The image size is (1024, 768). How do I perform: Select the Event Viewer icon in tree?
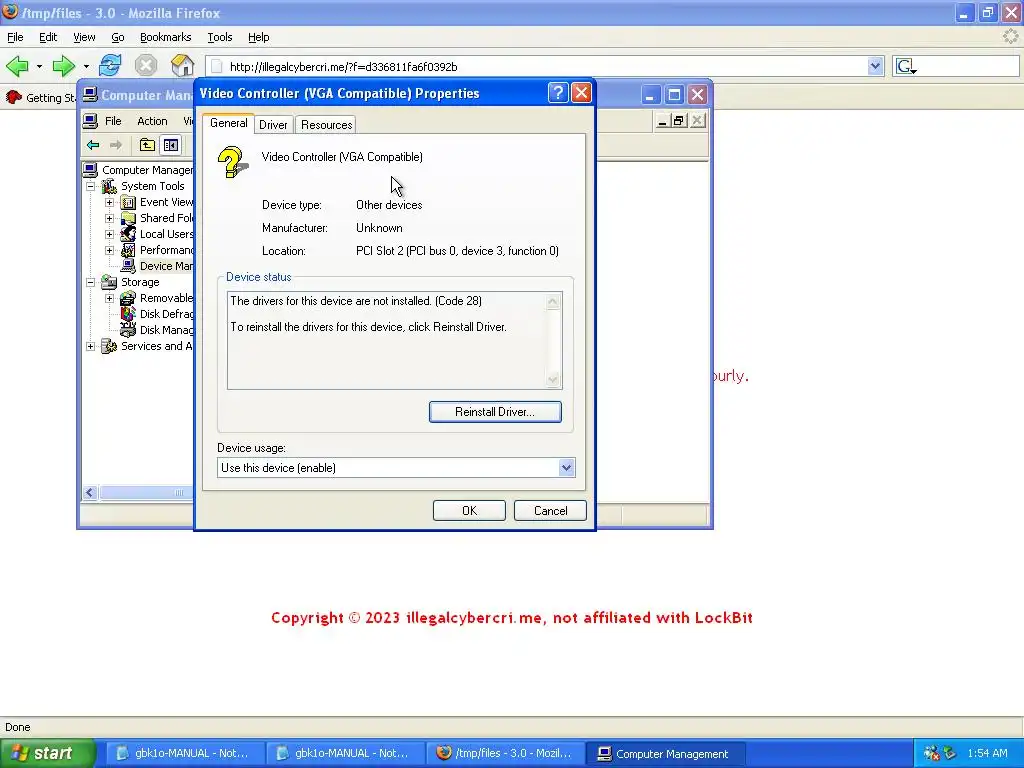[128, 202]
